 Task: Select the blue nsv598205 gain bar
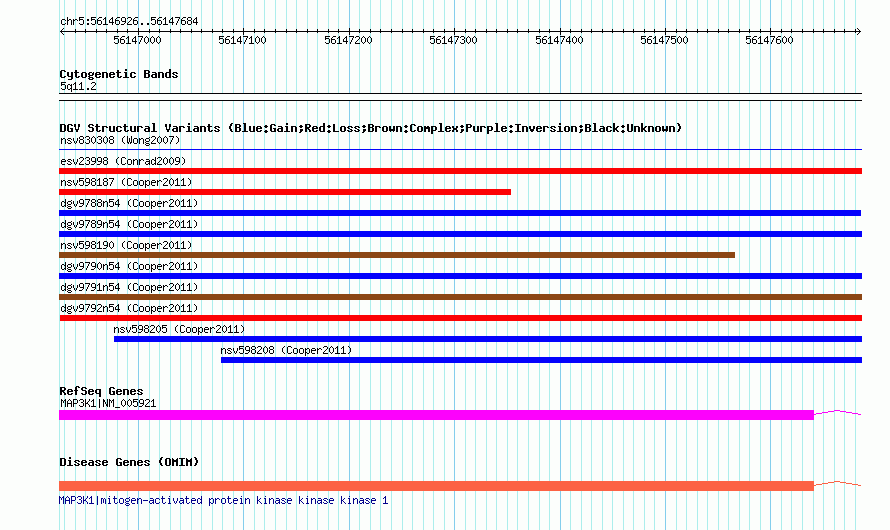[x=488, y=339]
